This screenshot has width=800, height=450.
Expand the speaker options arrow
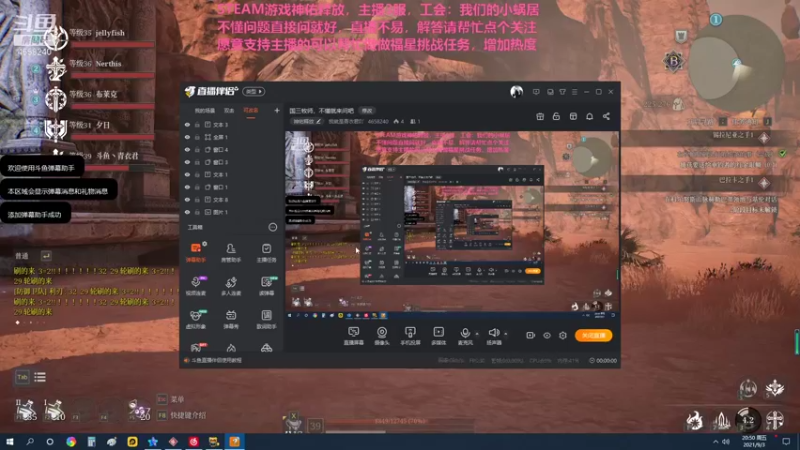[x=506, y=334]
